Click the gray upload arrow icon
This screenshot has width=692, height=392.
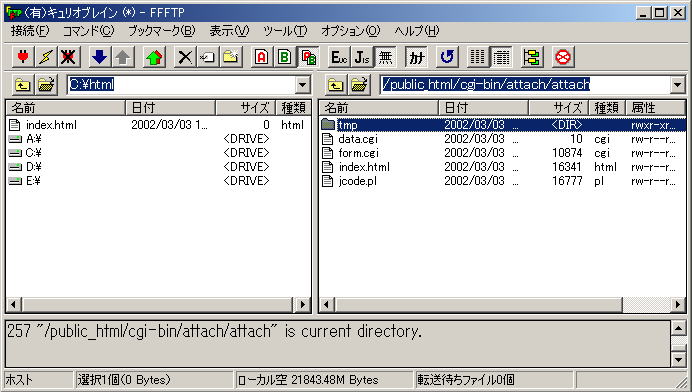coord(122,57)
